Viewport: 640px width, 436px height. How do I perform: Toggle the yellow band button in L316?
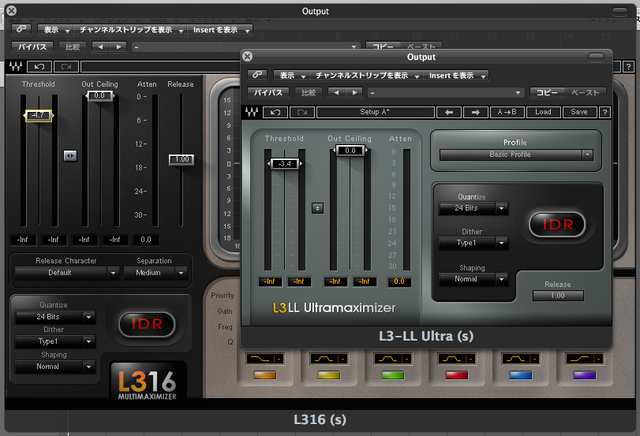pos(329,375)
